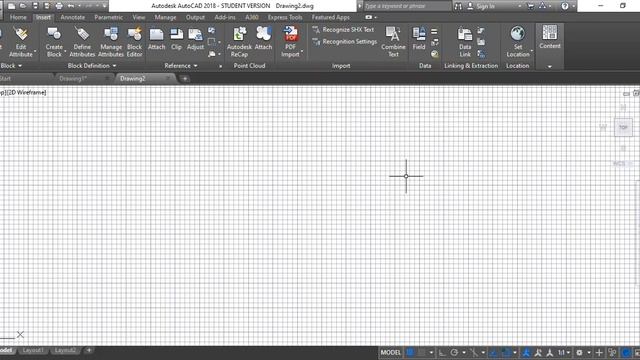Click the Plot printer icon
Screen dimensions: 640x360
pyautogui.click(x=59, y=6)
